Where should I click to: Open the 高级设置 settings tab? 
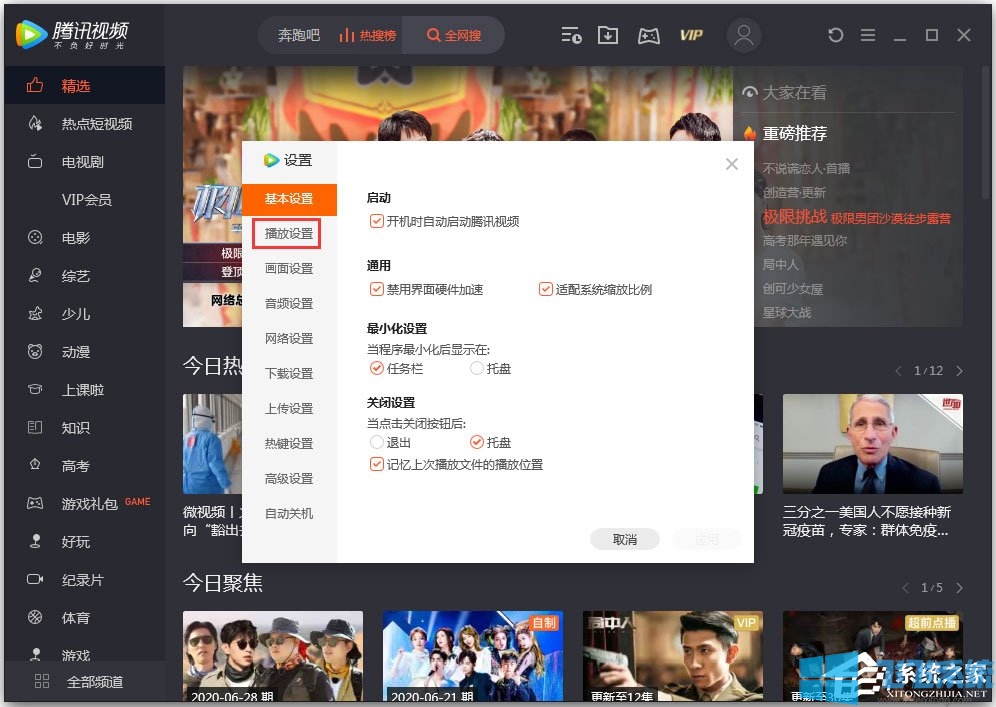pos(288,478)
